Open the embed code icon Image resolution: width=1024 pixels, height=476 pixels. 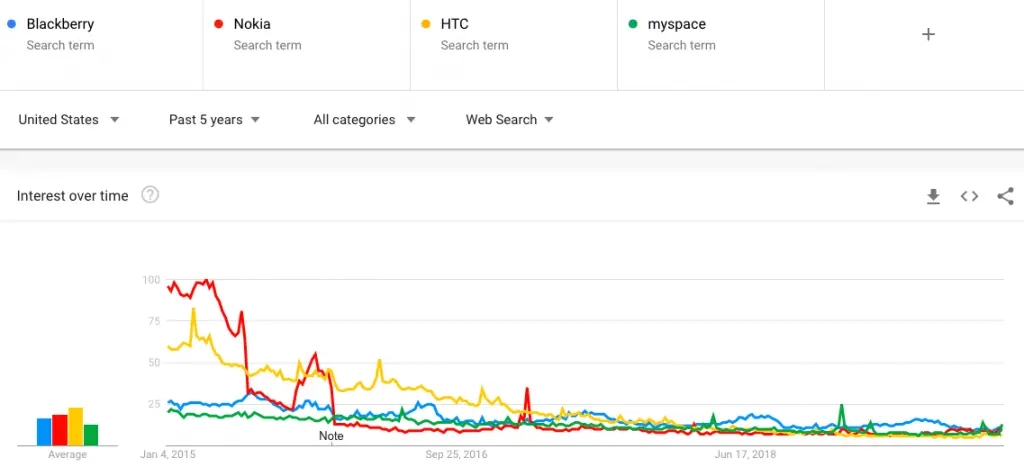(969, 196)
